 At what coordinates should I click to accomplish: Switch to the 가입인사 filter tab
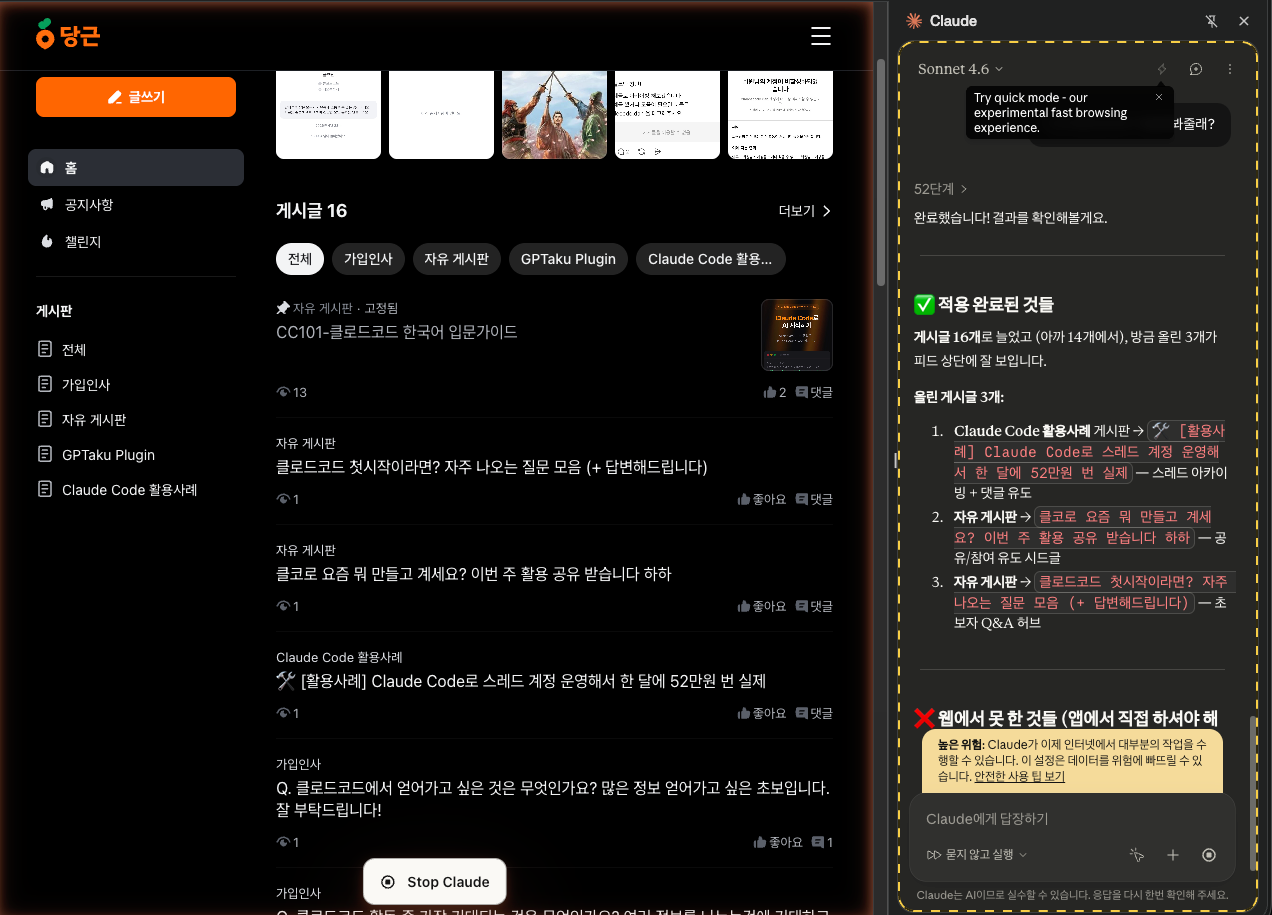(x=368, y=259)
